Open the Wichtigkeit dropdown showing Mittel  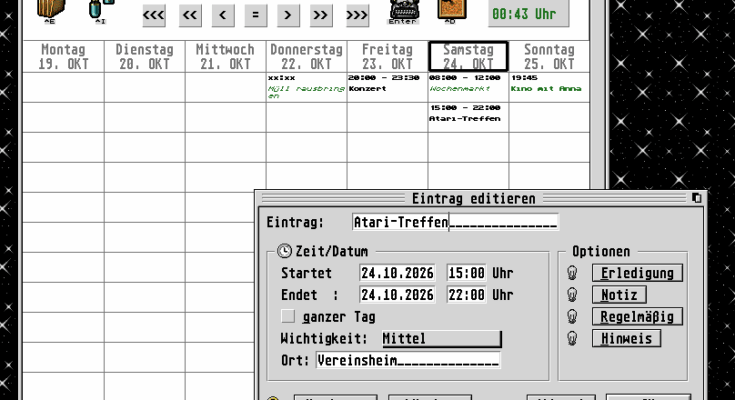tap(442, 339)
